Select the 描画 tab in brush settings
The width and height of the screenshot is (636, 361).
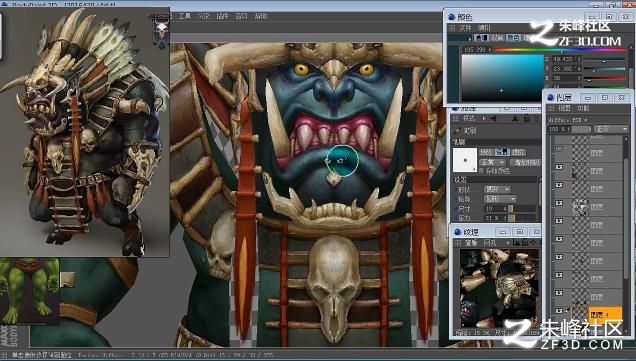[486, 153]
